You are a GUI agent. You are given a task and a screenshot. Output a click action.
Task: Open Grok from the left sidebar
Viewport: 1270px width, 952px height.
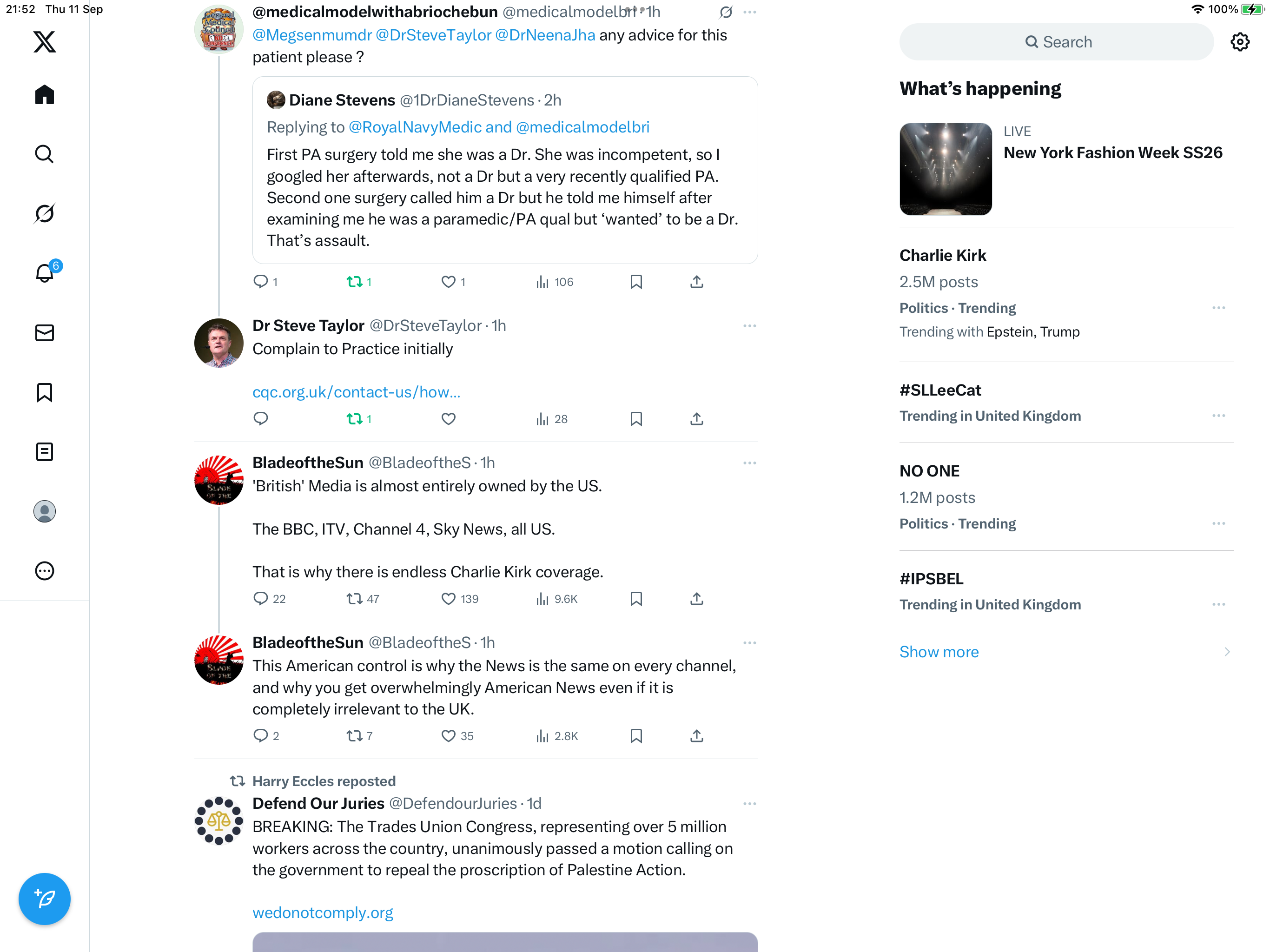[44, 214]
